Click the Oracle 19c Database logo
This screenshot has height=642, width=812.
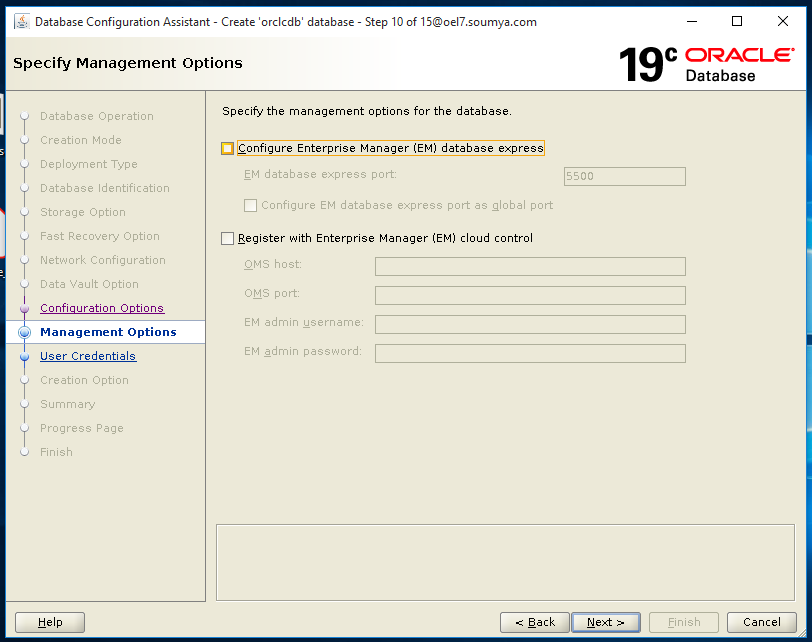coord(706,64)
